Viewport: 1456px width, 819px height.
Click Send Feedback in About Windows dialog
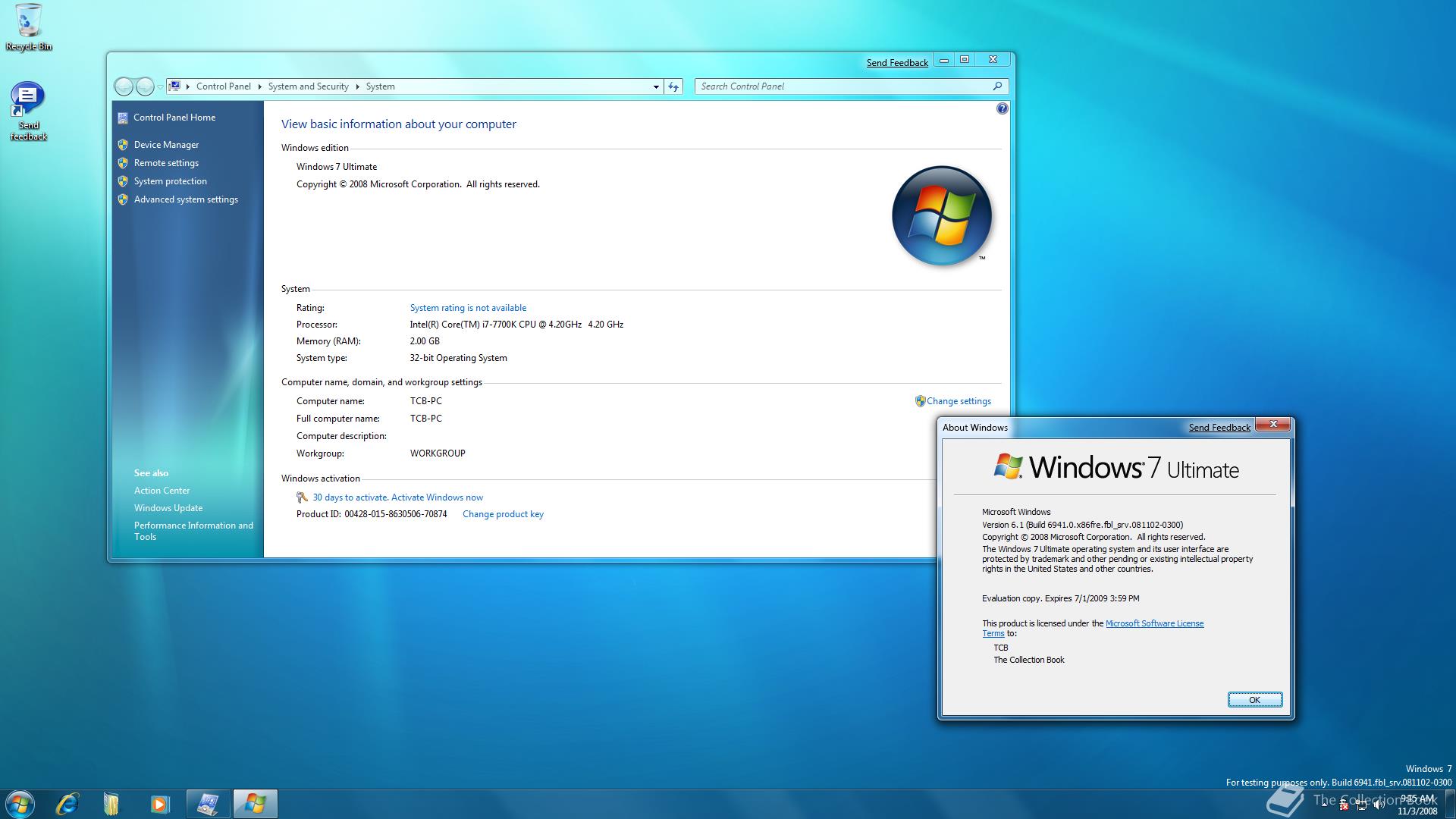pyautogui.click(x=1219, y=428)
